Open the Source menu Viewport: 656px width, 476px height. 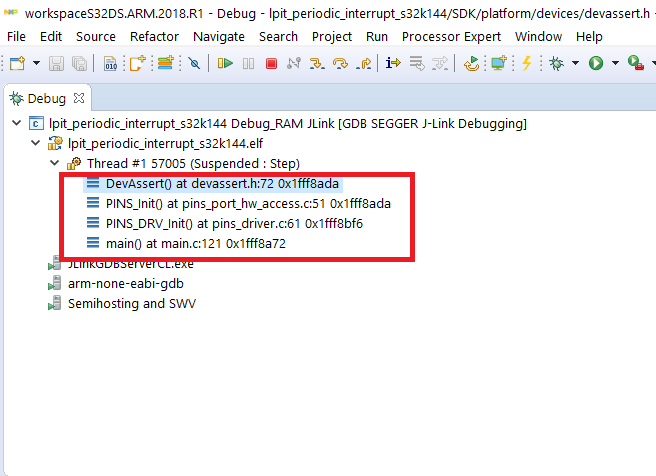point(96,37)
